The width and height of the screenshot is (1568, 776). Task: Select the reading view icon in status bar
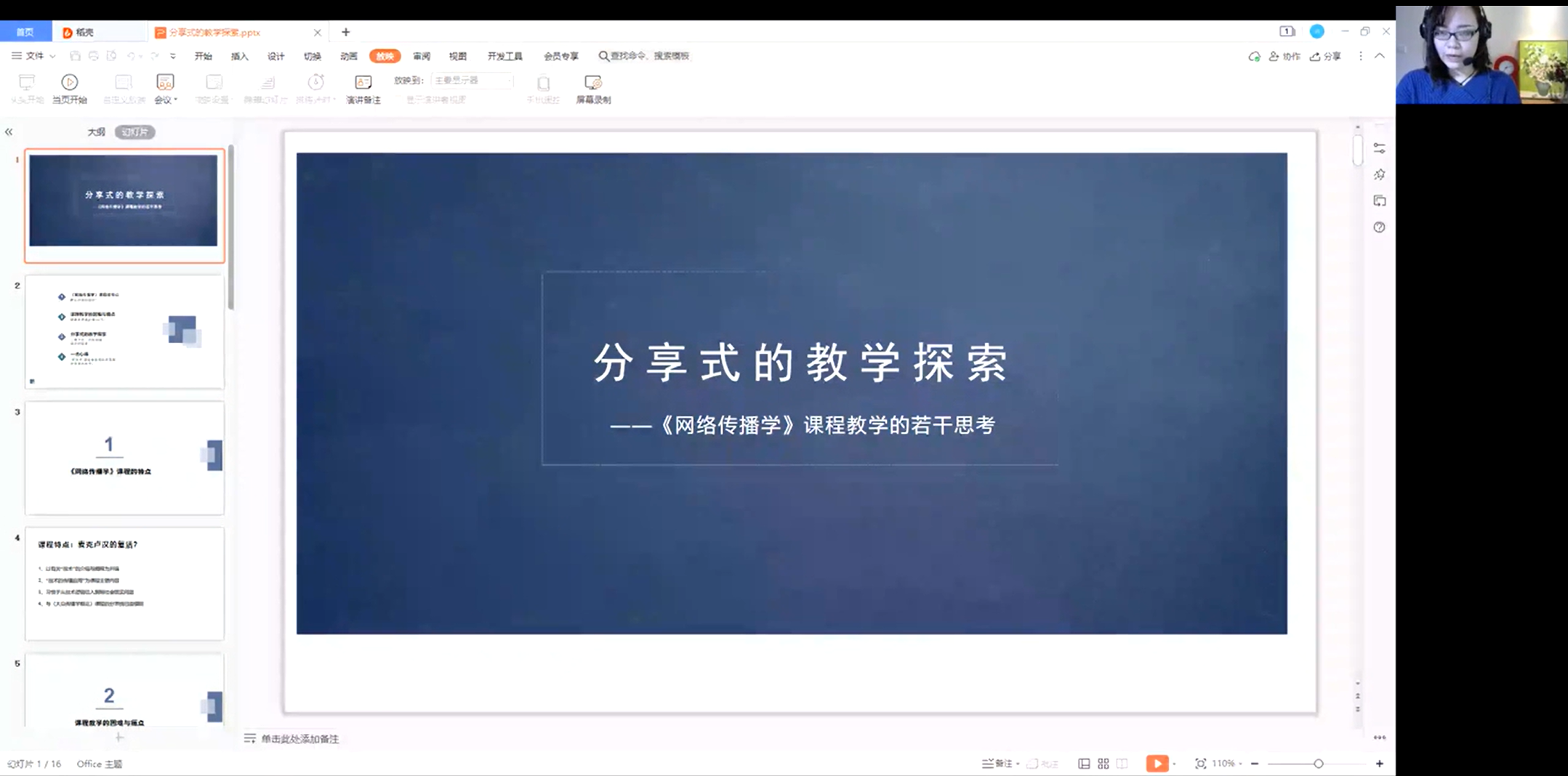pyautogui.click(x=1122, y=764)
